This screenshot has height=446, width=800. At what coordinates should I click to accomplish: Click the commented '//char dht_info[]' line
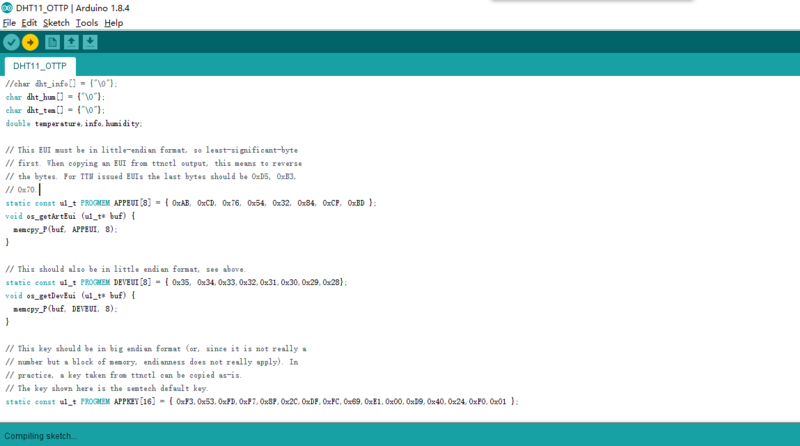point(61,84)
